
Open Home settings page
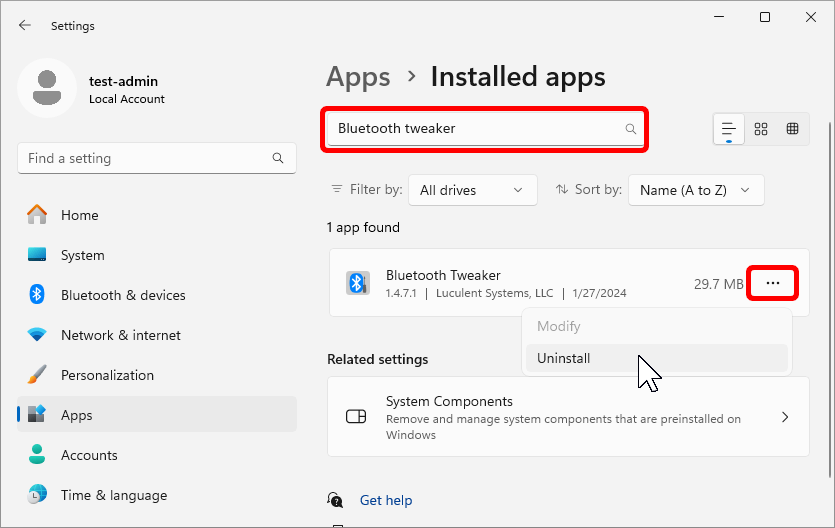pos(157,215)
